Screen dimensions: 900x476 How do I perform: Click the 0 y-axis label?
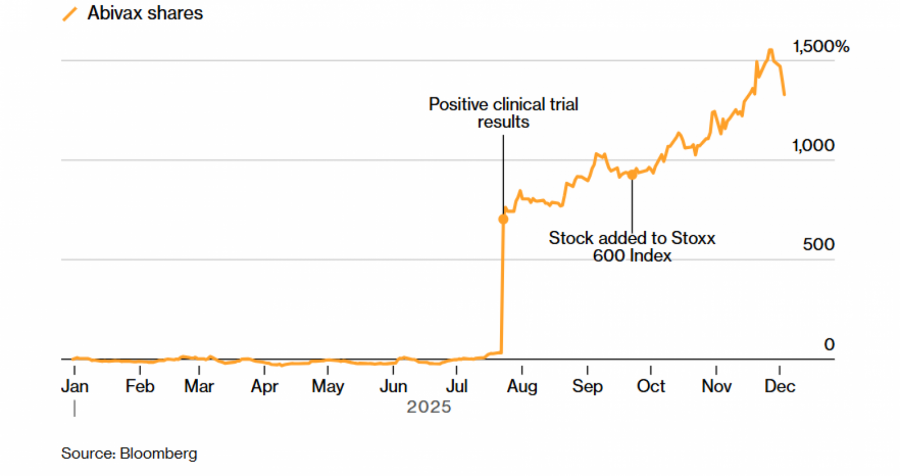pyautogui.click(x=829, y=345)
